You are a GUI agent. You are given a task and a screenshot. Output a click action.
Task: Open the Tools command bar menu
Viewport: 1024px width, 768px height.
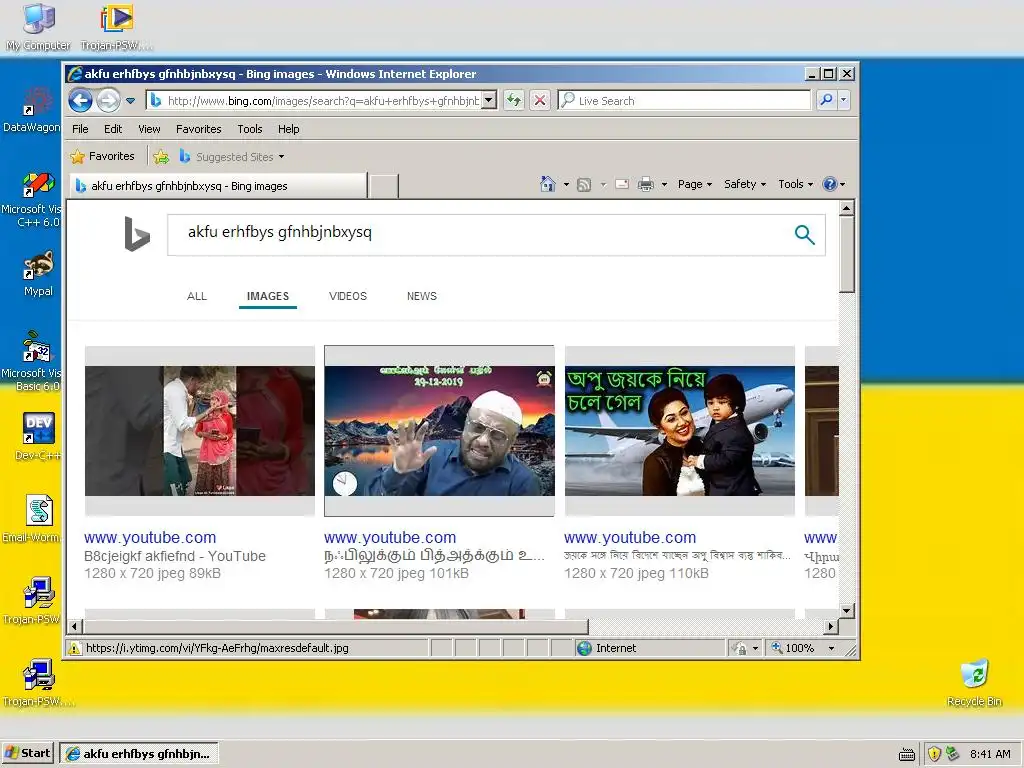click(795, 184)
